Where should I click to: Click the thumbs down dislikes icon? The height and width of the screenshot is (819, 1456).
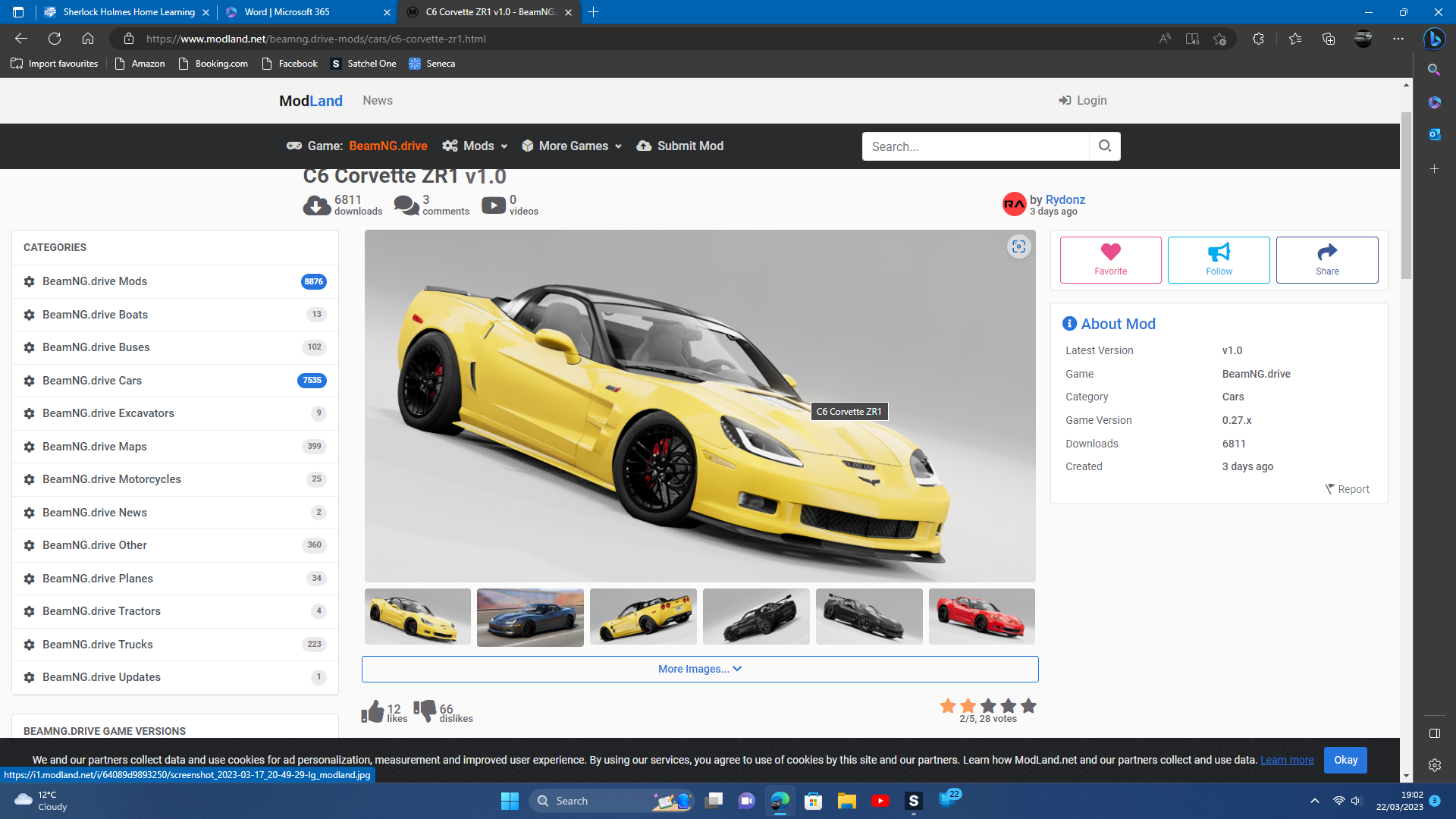pos(425,711)
